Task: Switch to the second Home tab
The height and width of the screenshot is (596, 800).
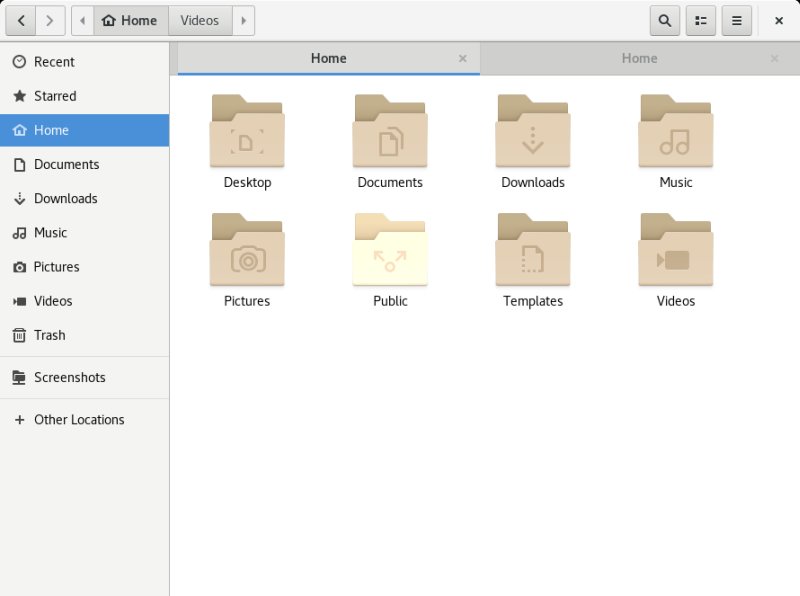Action: coord(639,58)
